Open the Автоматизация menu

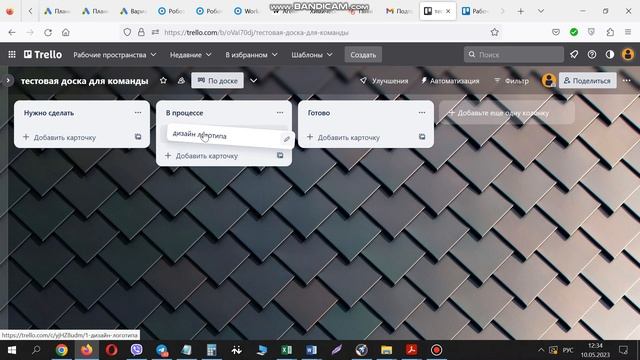point(450,81)
